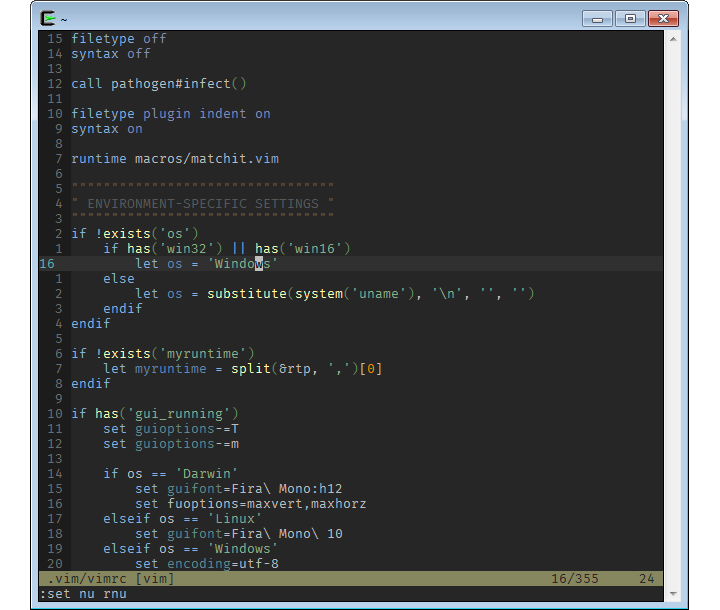This screenshot has width=720, height=610.
Task: Close the terminal window
Action: 663,19
